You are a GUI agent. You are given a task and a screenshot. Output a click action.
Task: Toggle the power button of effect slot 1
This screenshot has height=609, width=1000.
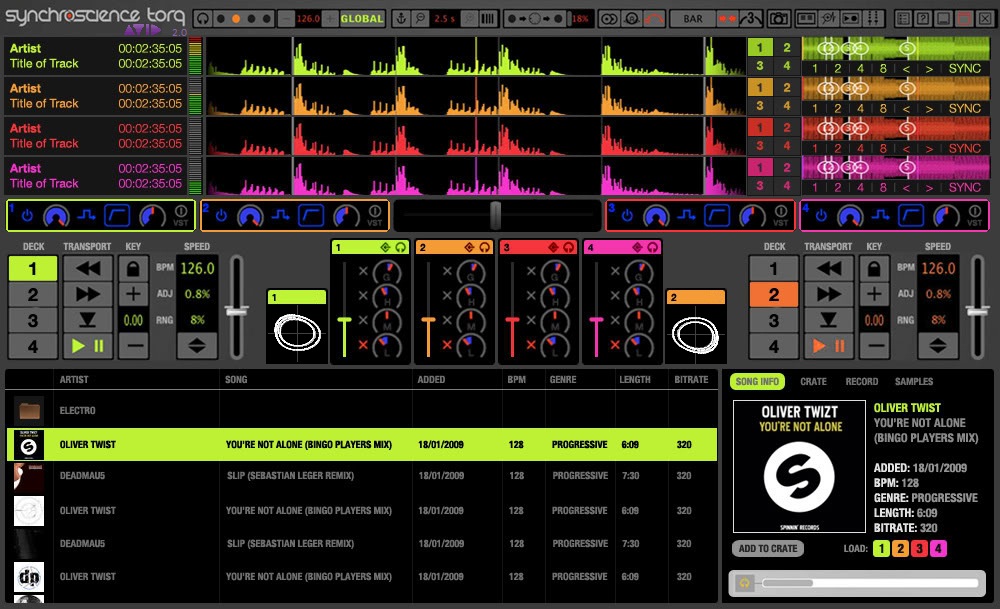pos(27,216)
